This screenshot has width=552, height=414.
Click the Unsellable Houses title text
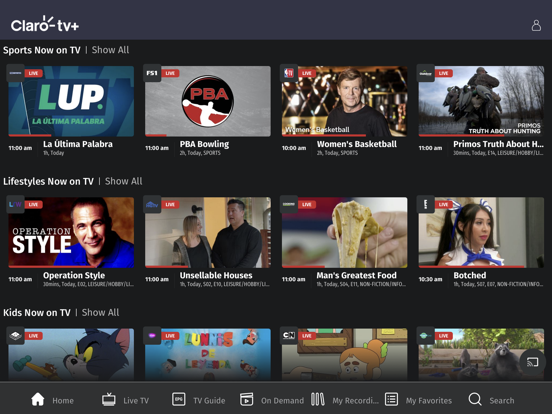[x=216, y=275]
